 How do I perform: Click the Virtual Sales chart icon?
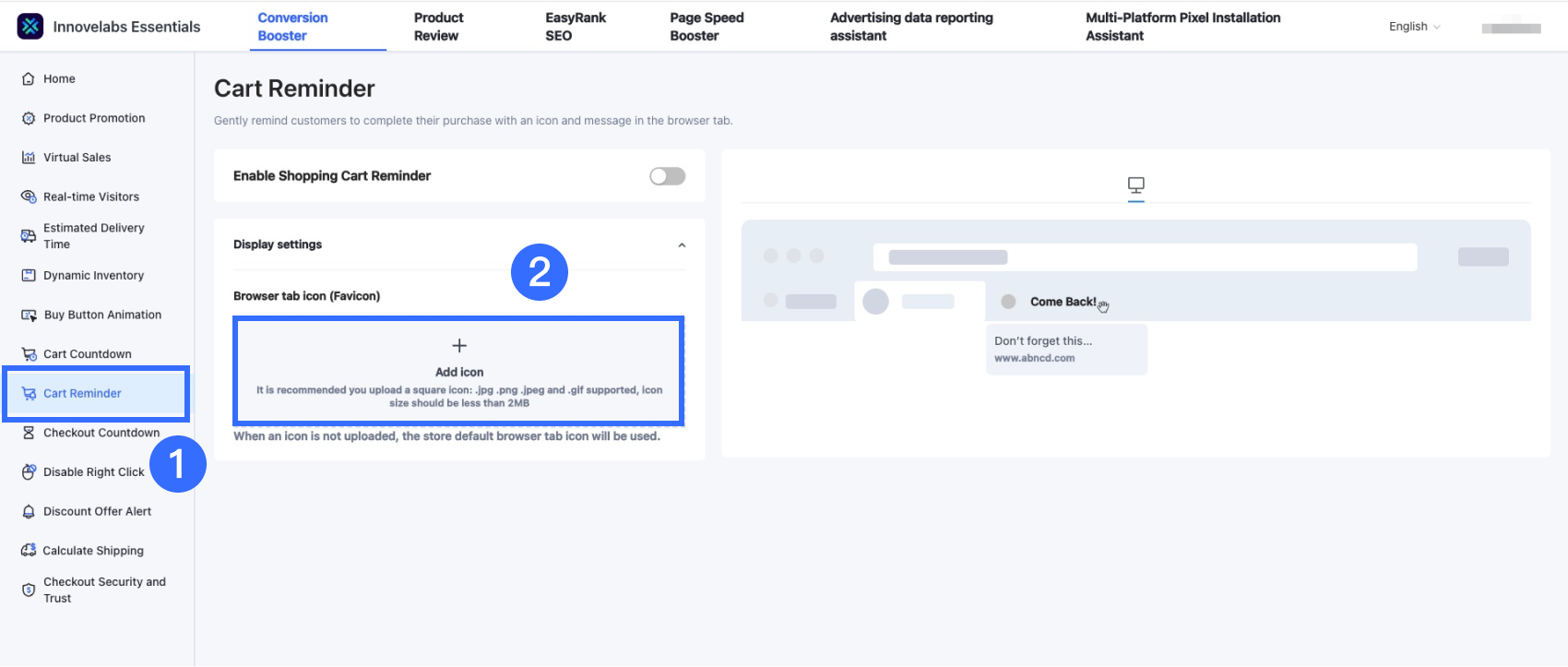pos(29,158)
